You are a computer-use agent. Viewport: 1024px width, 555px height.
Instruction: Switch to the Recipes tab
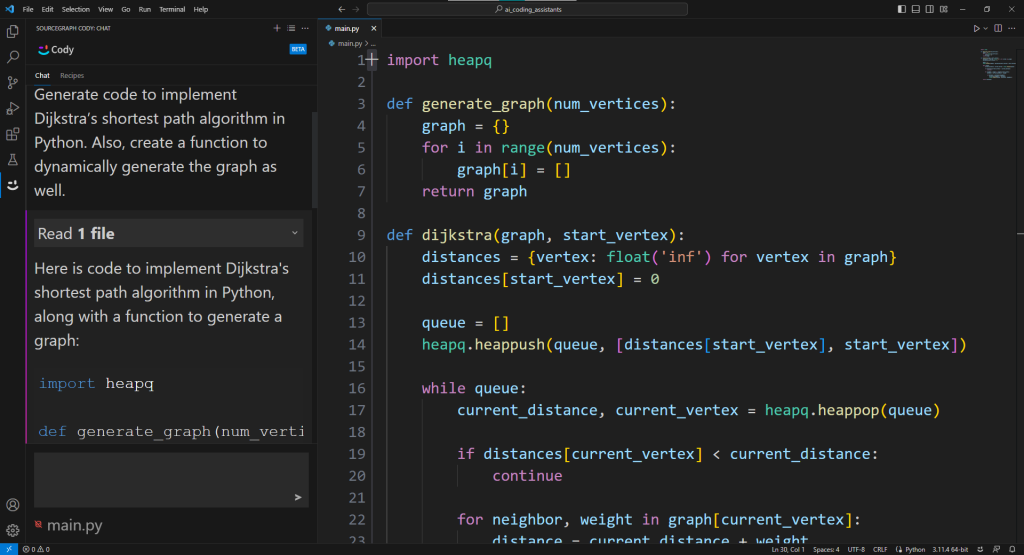72,75
